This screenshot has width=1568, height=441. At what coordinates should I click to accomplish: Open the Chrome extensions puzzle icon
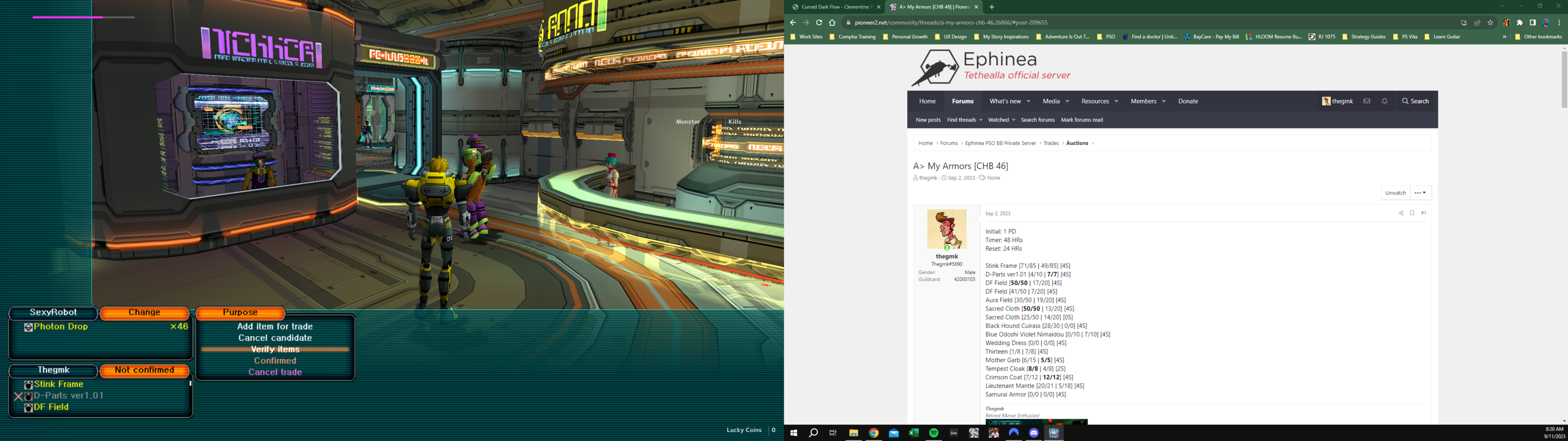(1520, 23)
